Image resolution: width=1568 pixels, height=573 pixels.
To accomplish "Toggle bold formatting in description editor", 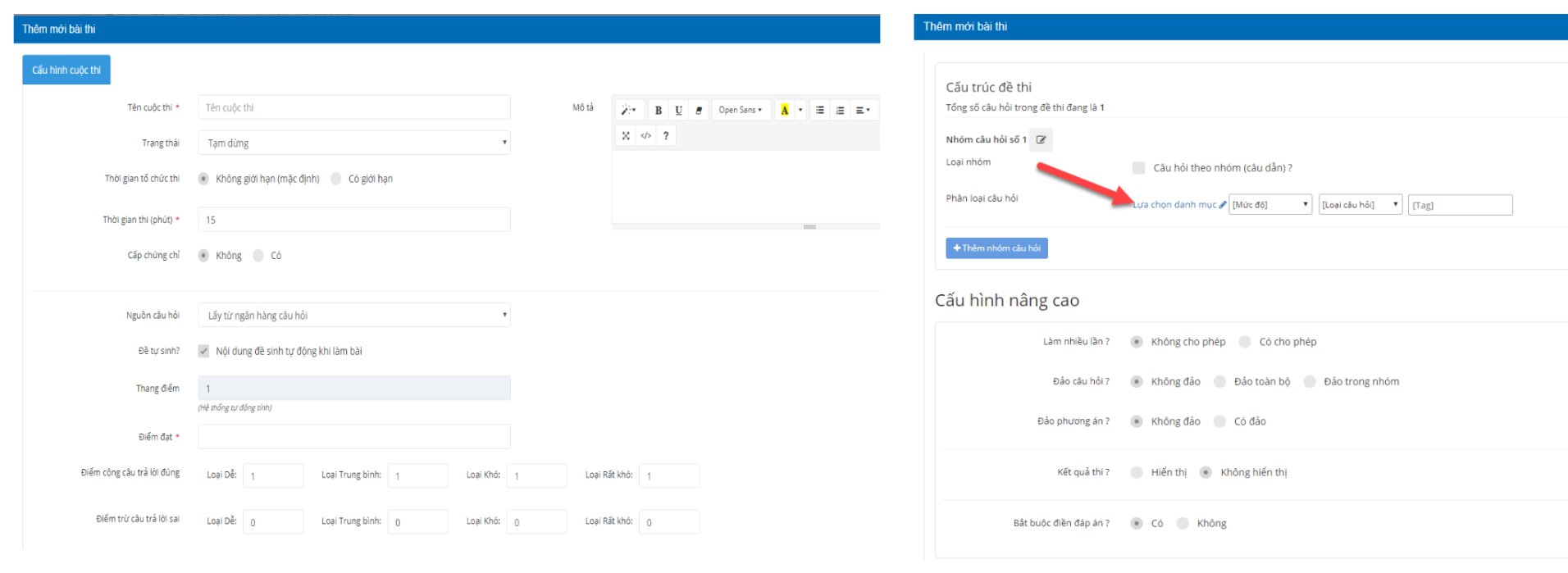I will coord(658,110).
